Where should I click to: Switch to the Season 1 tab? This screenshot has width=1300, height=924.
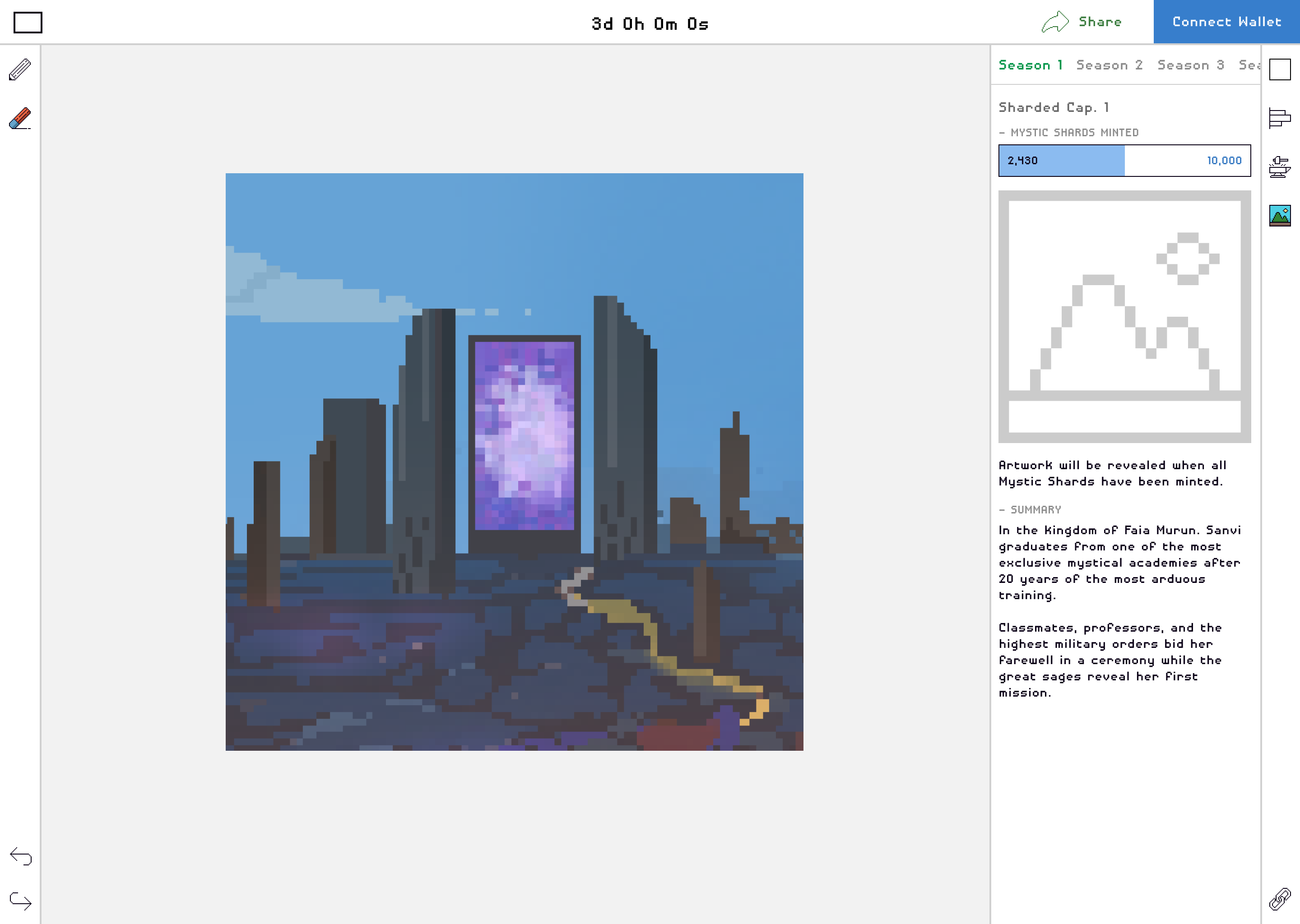pyautogui.click(x=1030, y=65)
